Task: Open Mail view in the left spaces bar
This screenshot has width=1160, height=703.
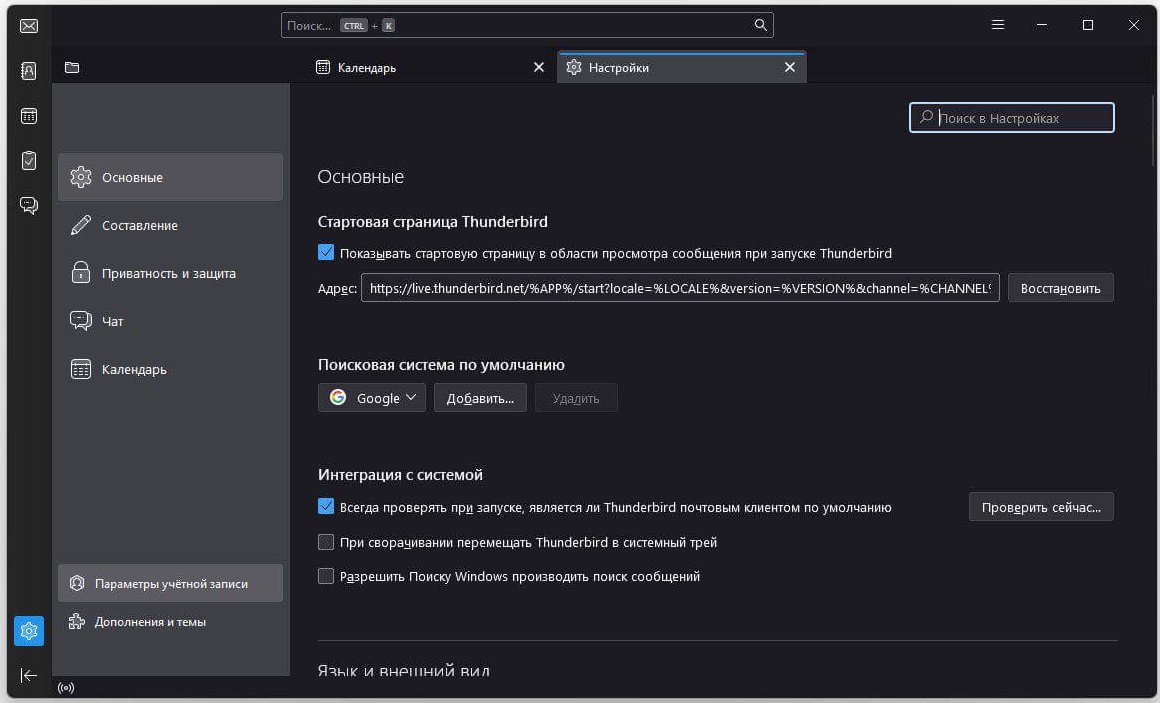Action: [x=29, y=26]
